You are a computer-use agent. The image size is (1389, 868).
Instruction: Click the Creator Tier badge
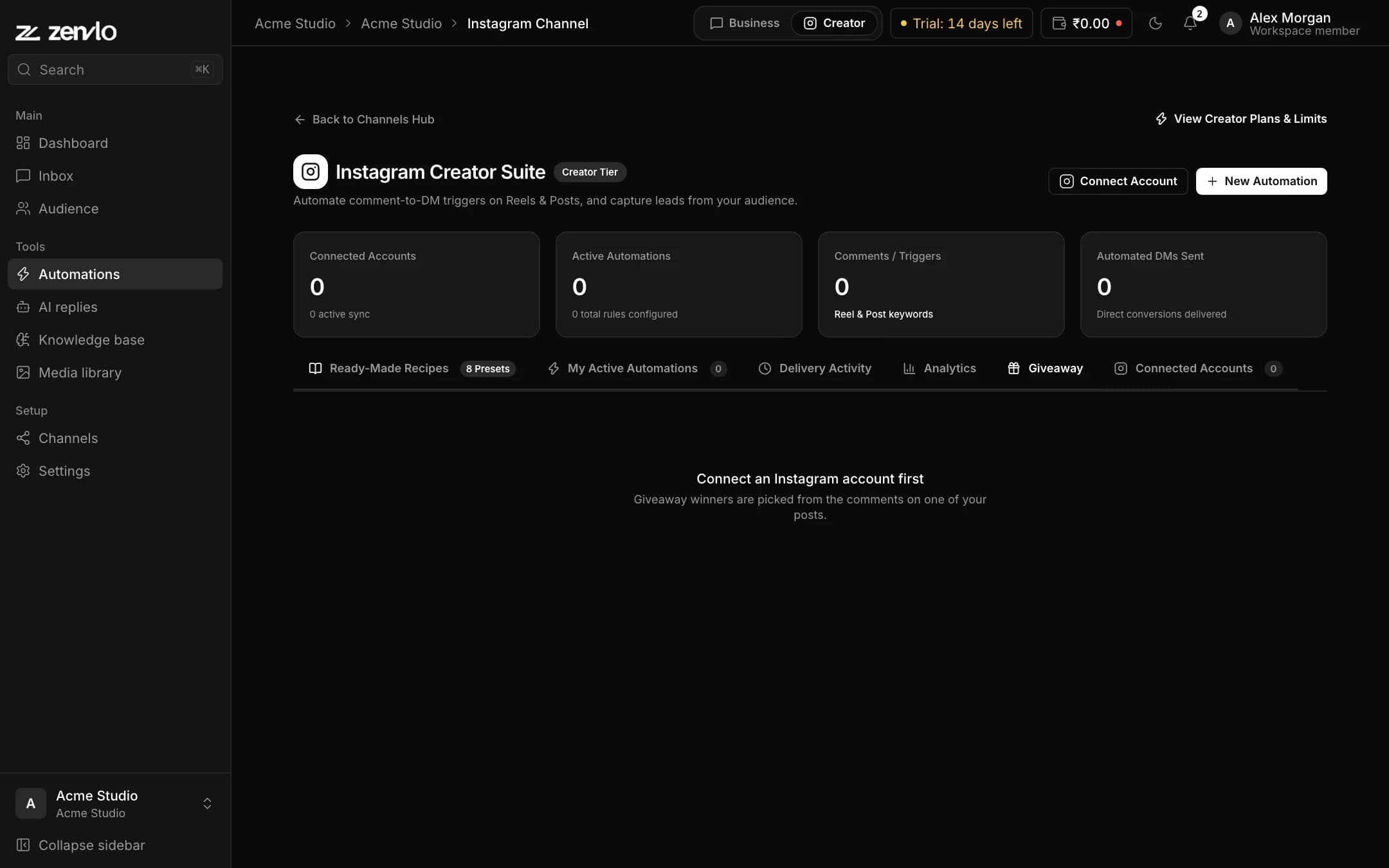590,172
